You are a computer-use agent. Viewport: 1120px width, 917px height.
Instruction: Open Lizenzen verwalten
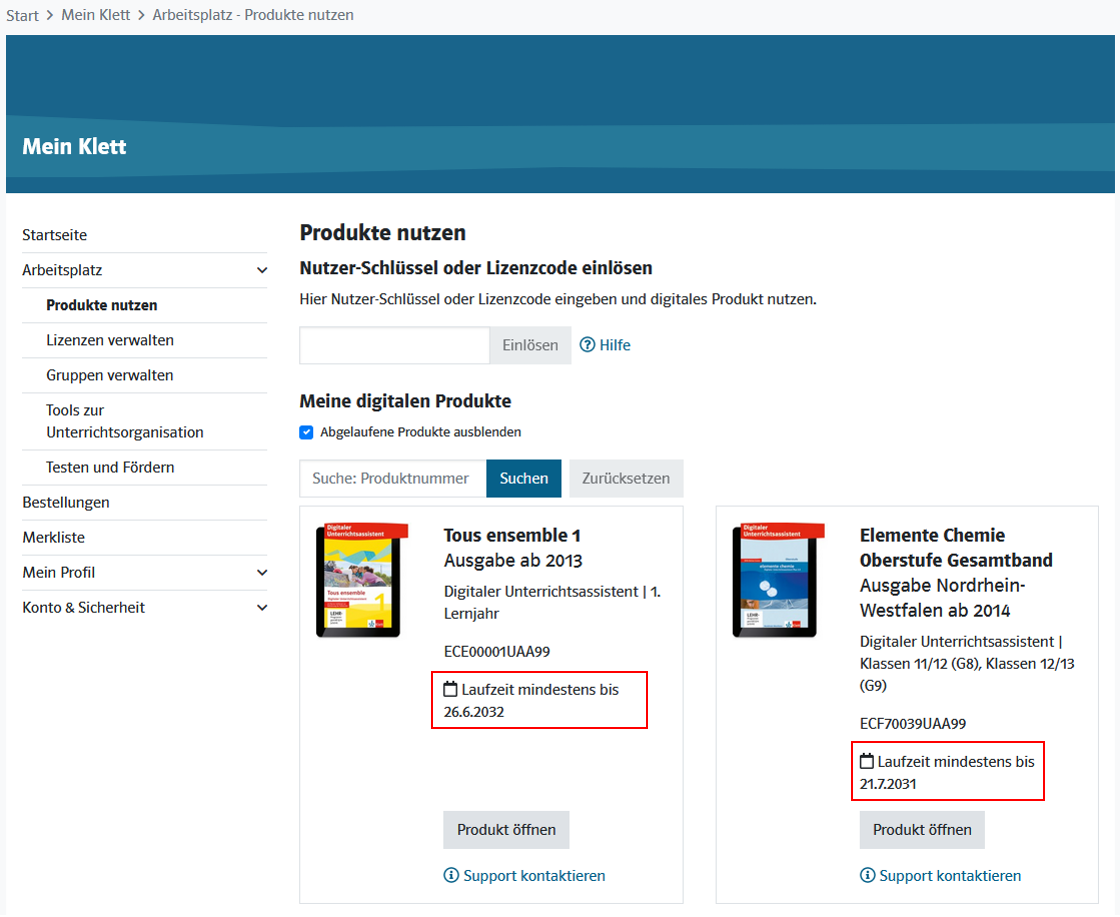coord(110,340)
